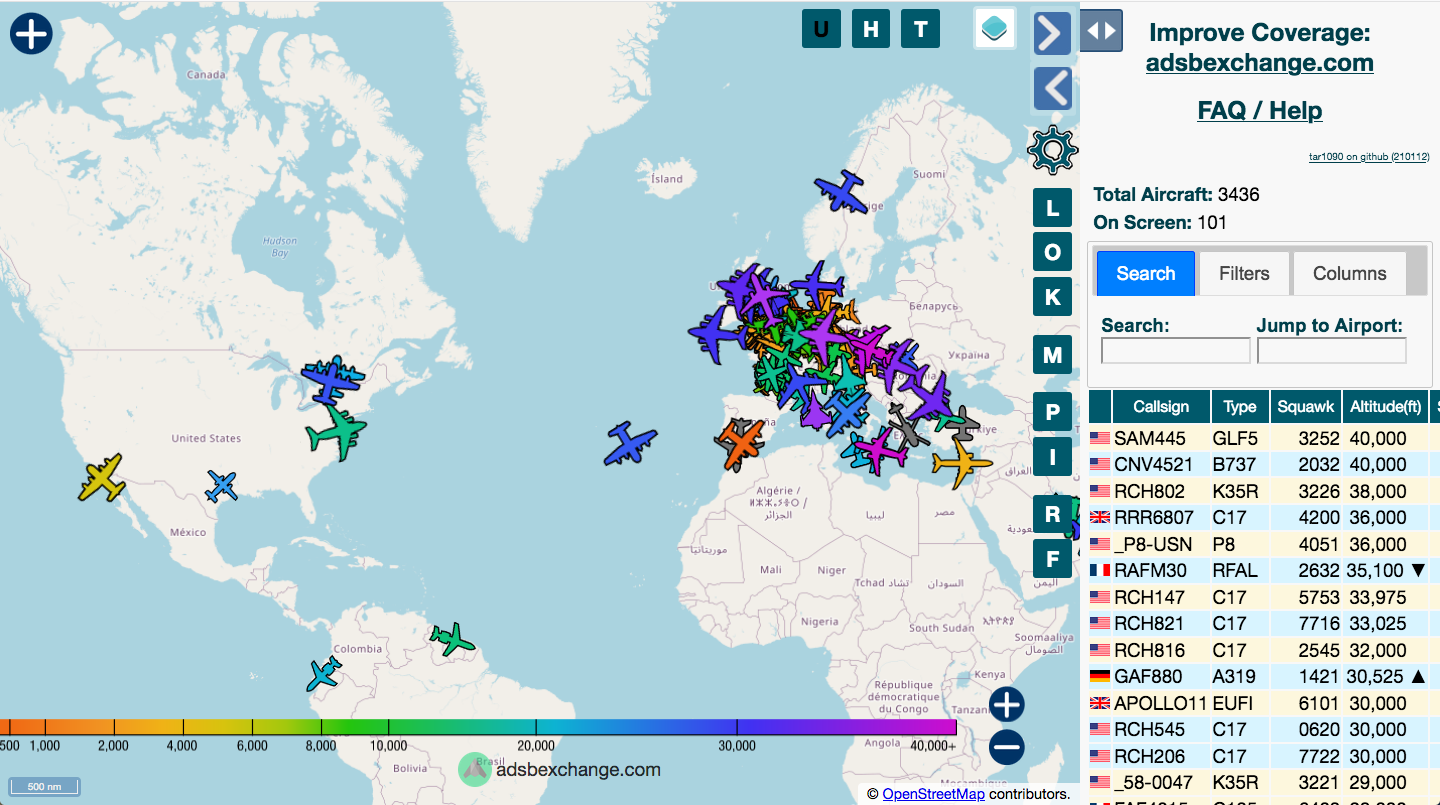Select the RRR6807 aircraft row

click(x=1263, y=517)
